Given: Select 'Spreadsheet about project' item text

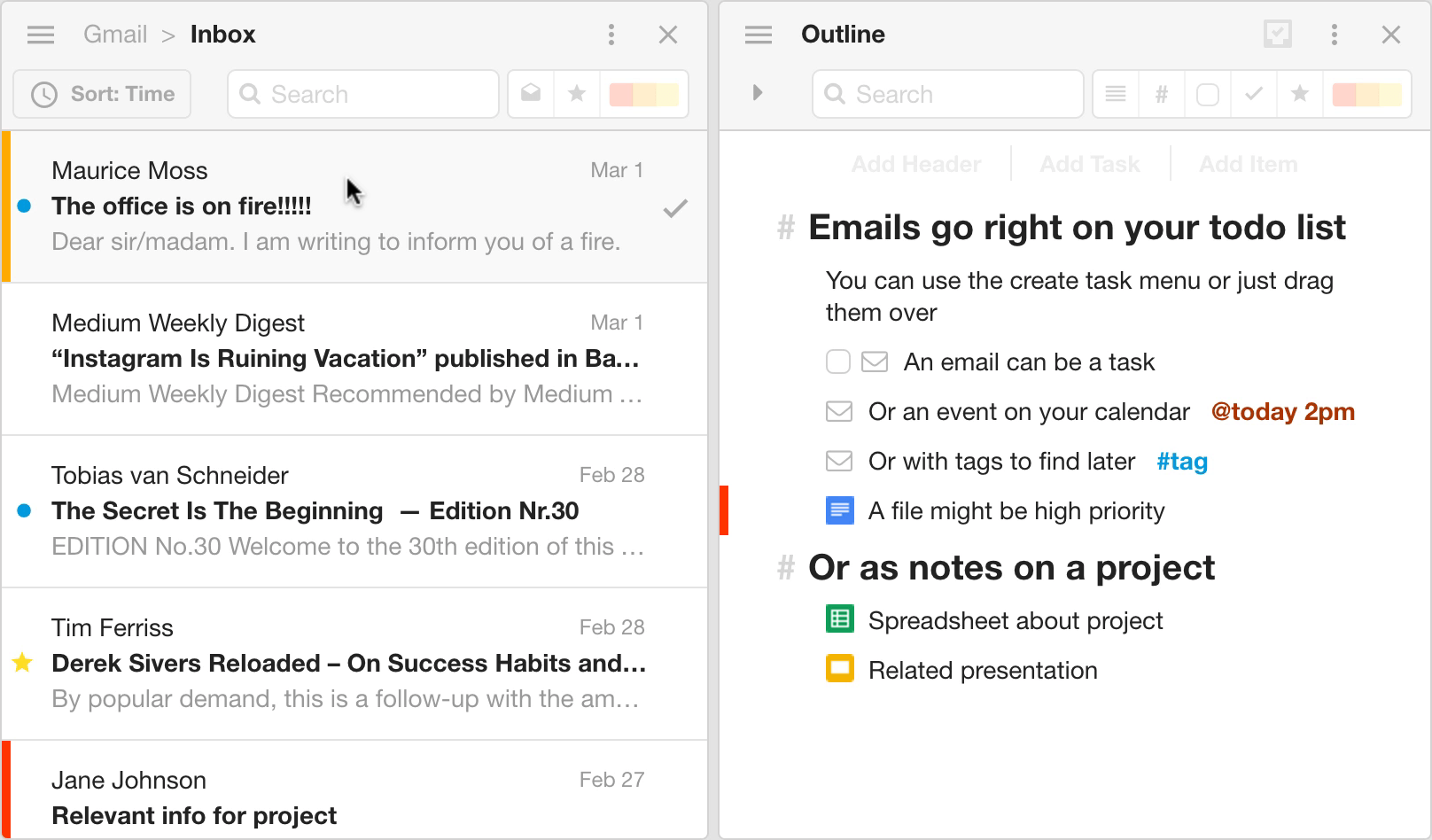Looking at the screenshot, I should click(x=1016, y=621).
